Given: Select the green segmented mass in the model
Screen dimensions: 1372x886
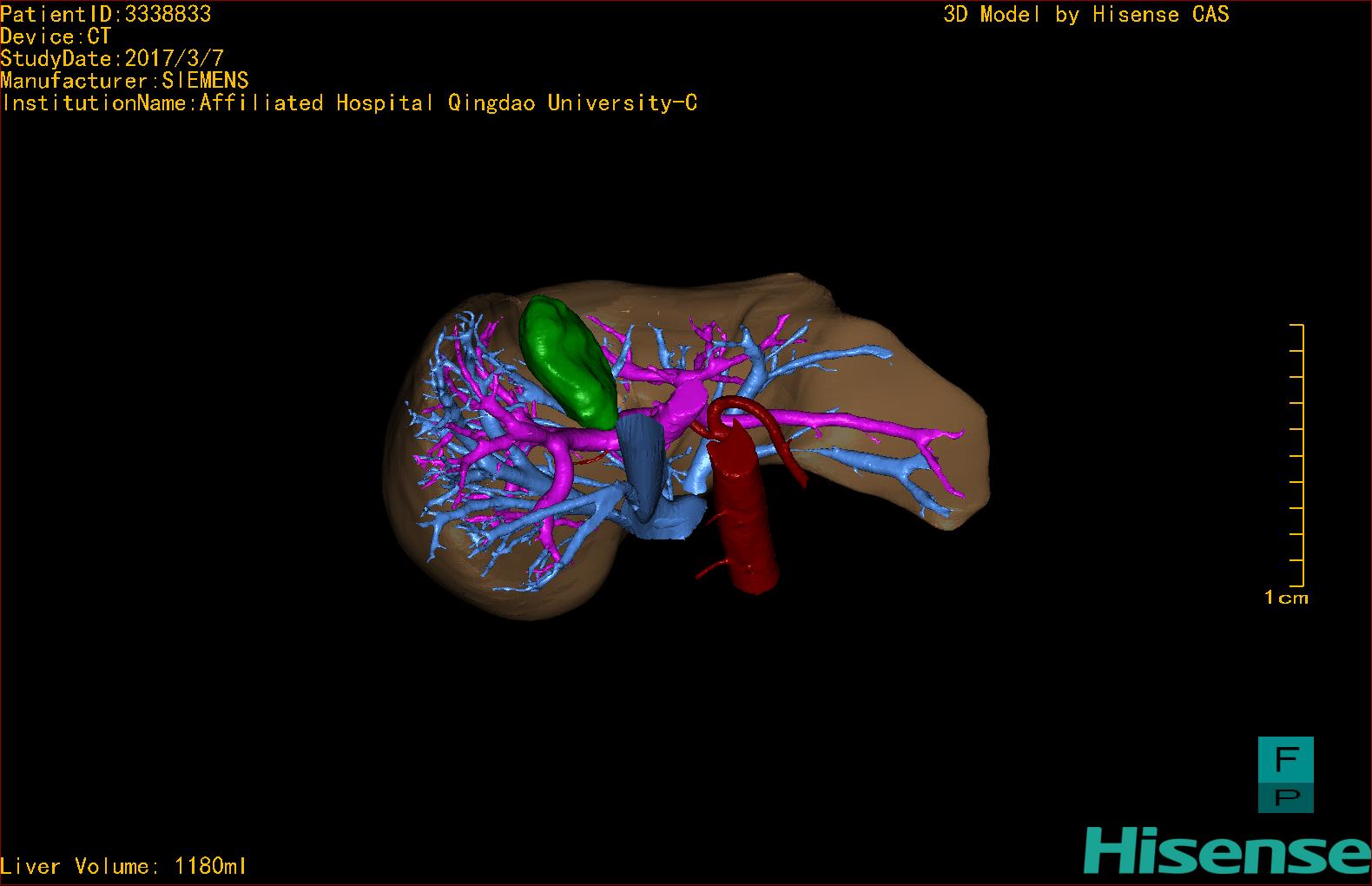Looking at the screenshot, I should pos(568,361).
